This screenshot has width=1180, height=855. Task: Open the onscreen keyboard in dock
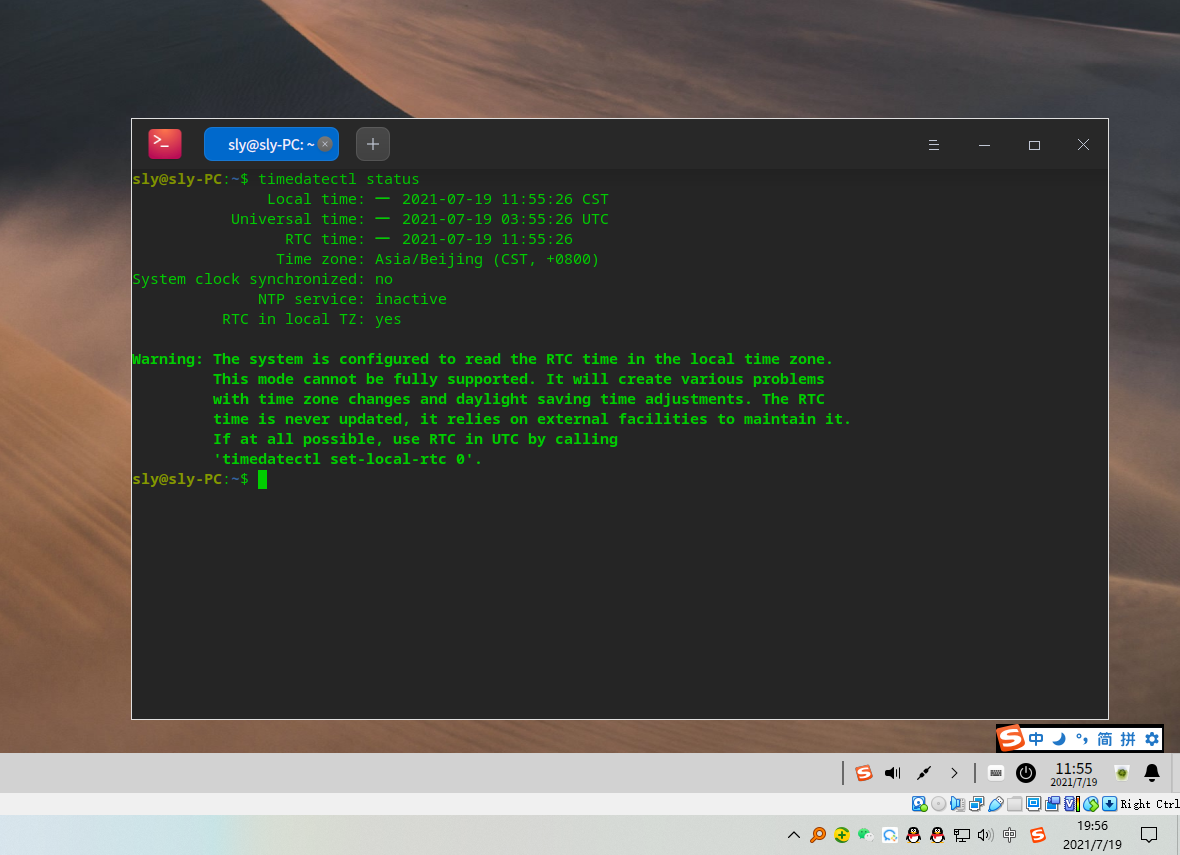click(x=996, y=773)
